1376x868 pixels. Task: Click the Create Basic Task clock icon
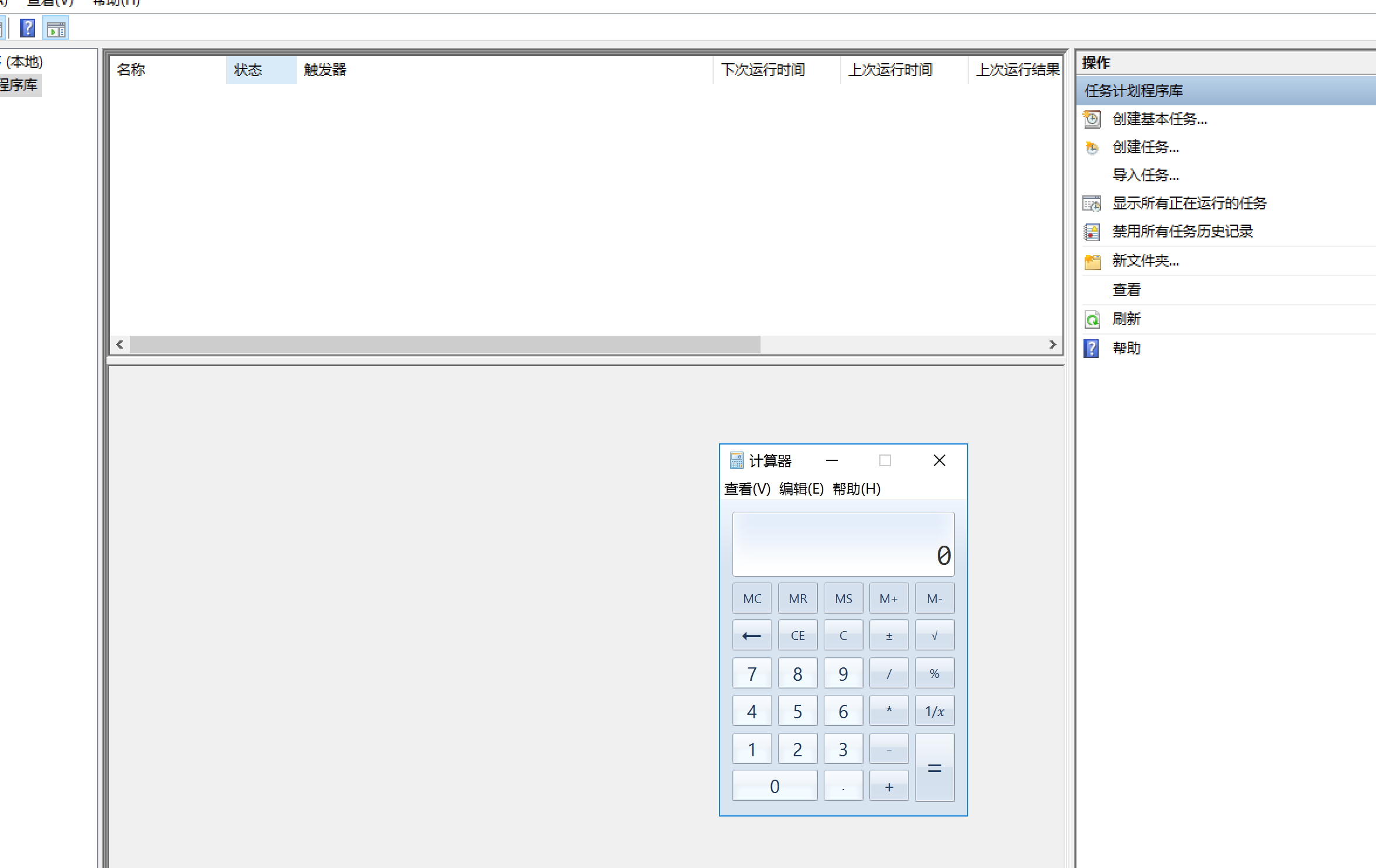(x=1092, y=119)
